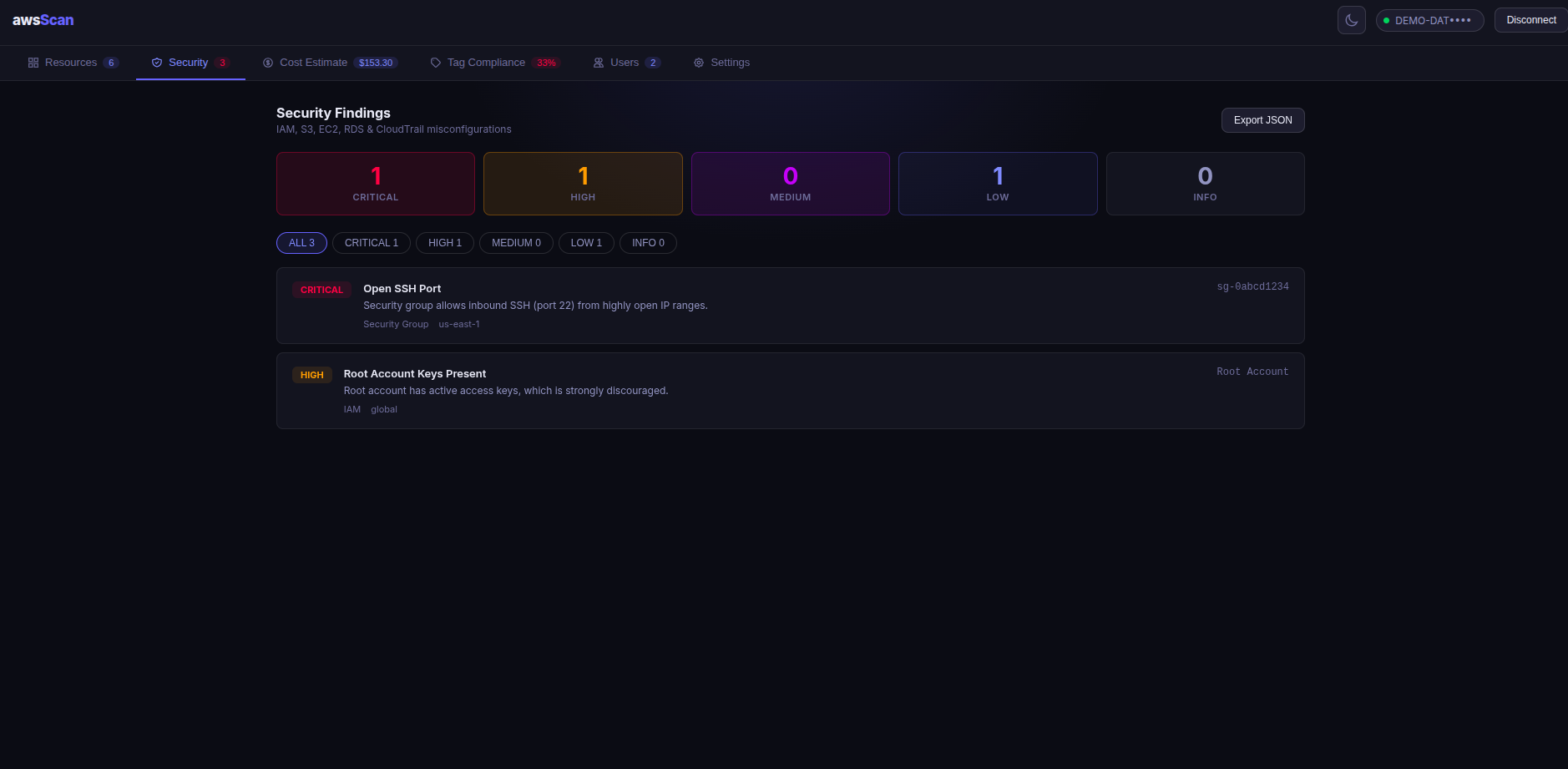Click the CRITICAL summary card

coord(376,184)
